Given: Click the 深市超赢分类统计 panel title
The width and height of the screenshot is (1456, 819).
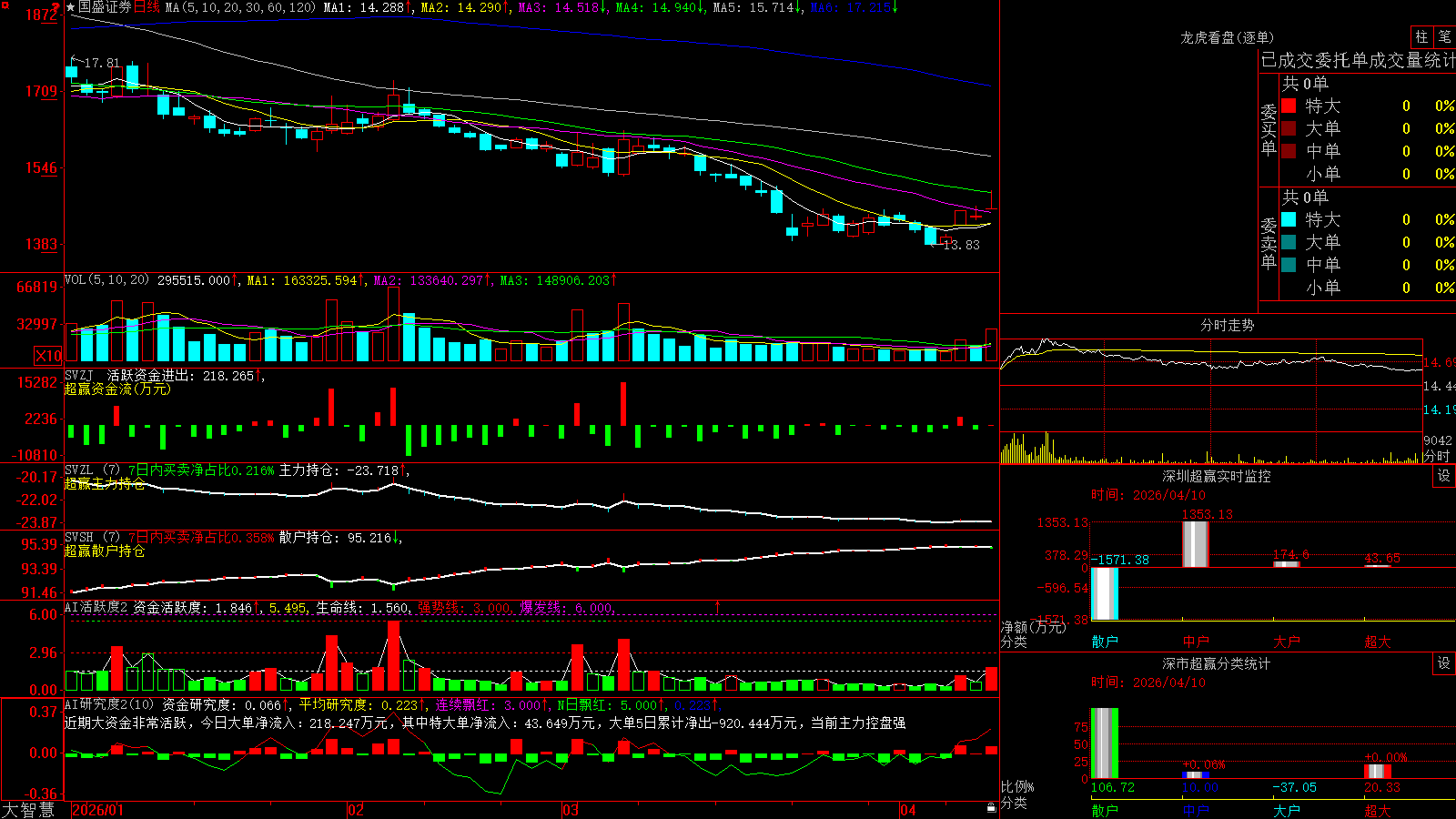Looking at the screenshot, I should coord(1217,663).
